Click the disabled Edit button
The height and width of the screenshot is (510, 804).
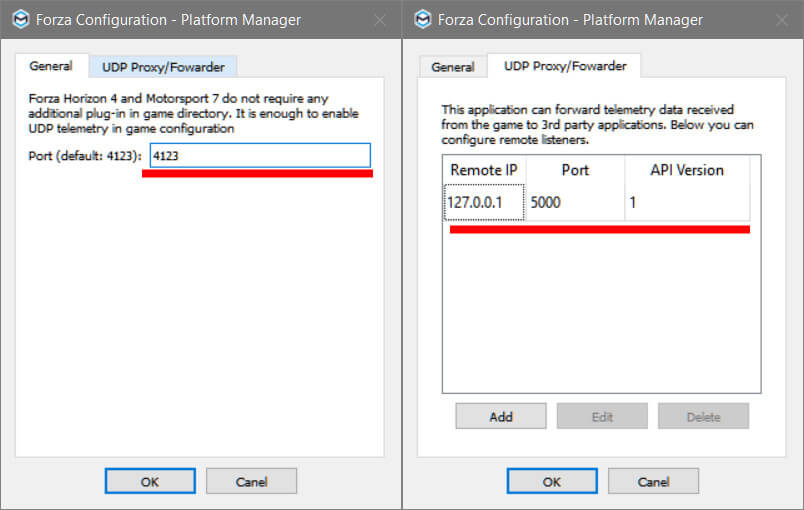602,416
